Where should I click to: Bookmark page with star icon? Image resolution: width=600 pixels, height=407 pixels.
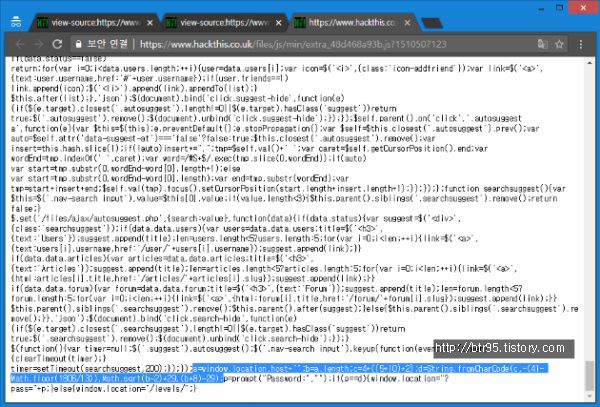point(559,44)
